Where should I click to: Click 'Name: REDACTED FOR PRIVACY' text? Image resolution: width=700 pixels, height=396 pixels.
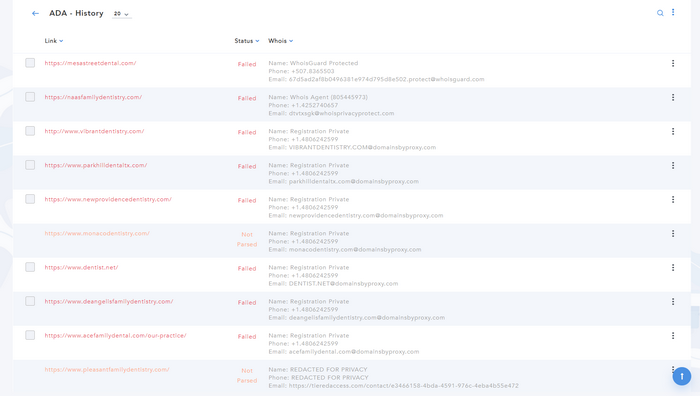(318, 369)
